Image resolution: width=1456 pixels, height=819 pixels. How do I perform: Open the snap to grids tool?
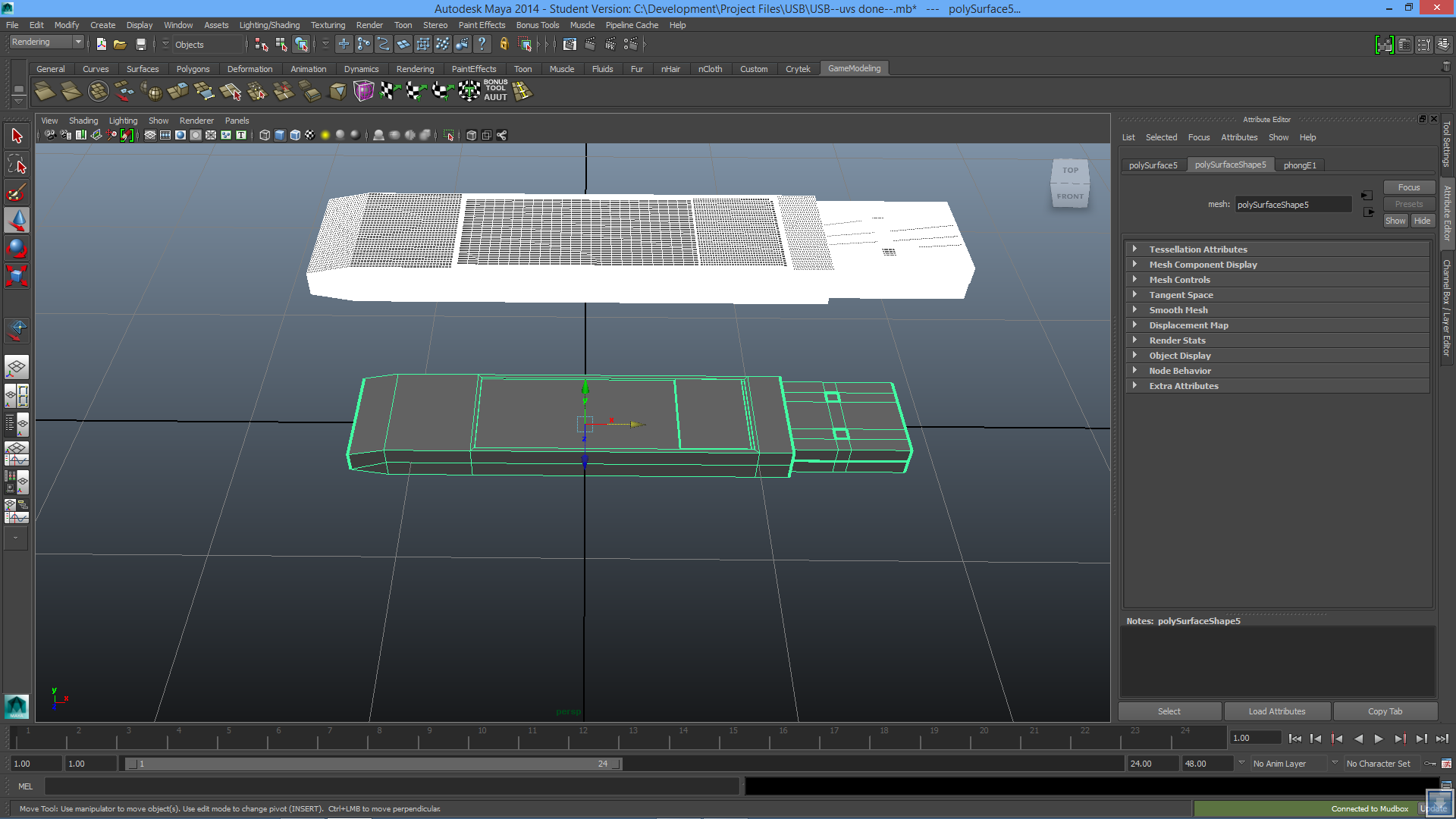point(344,43)
